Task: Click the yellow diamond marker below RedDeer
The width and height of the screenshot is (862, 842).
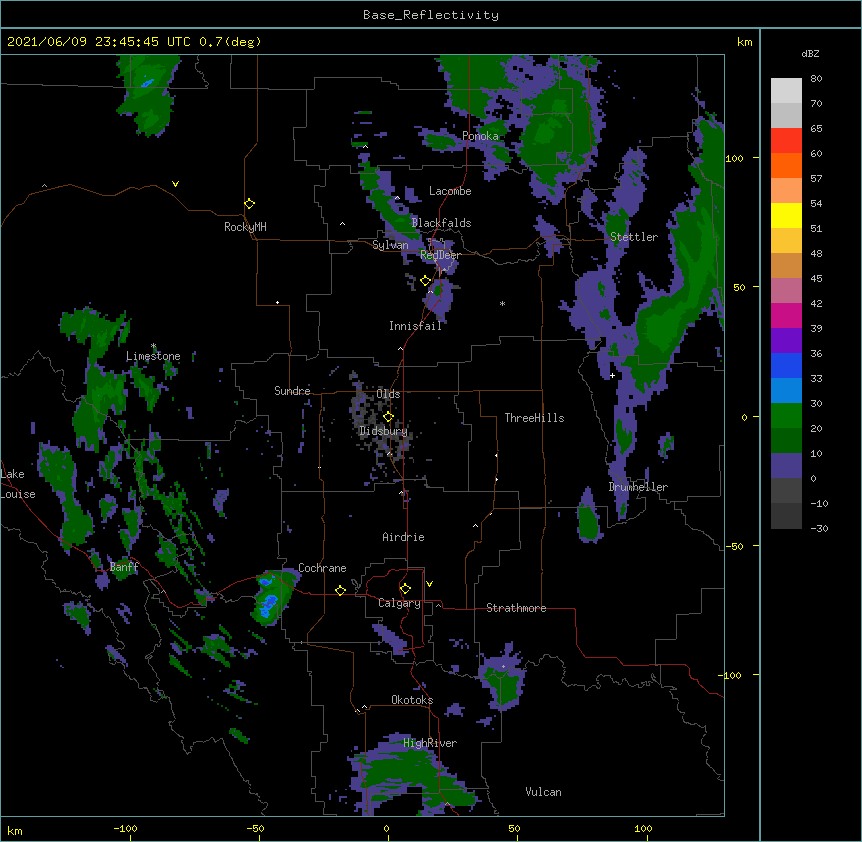Action: (426, 281)
